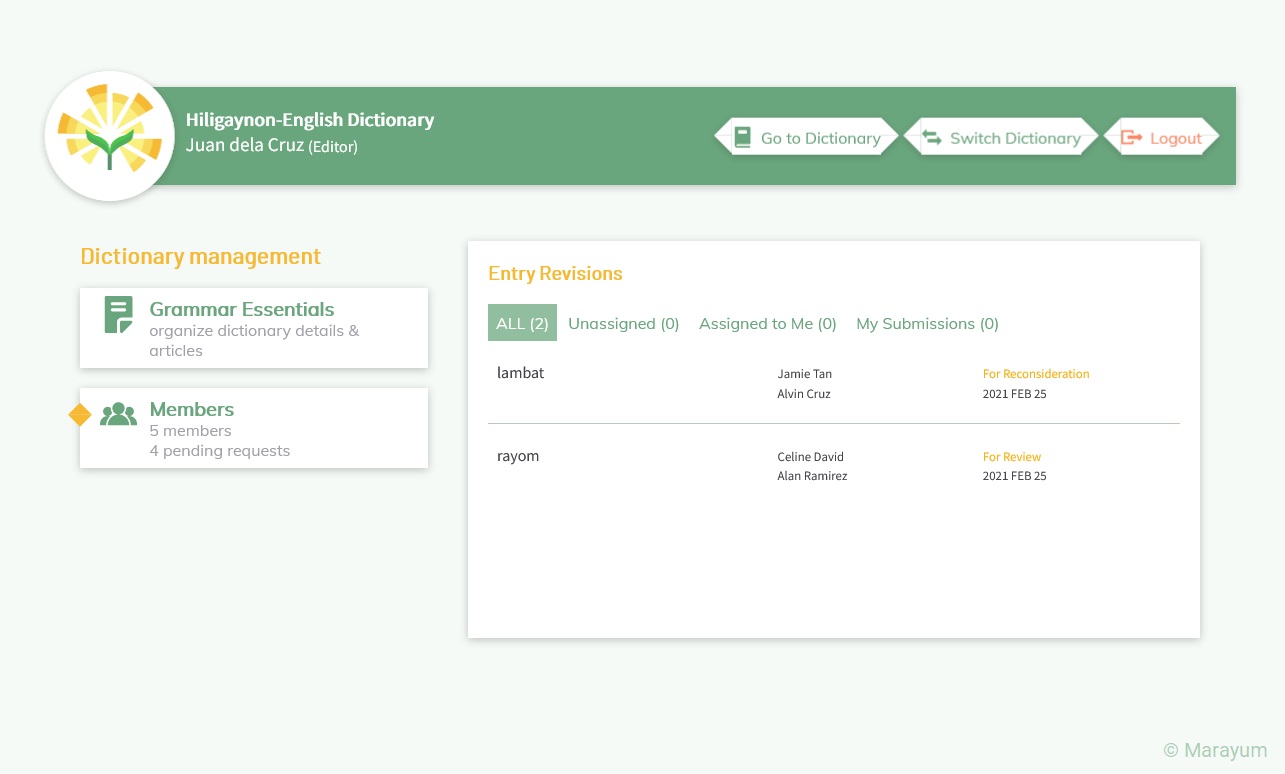Image resolution: width=1285 pixels, height=774 pixels.
Task: Click the 2021 FEB 25 date for rayom
Action: point(1014,476)
